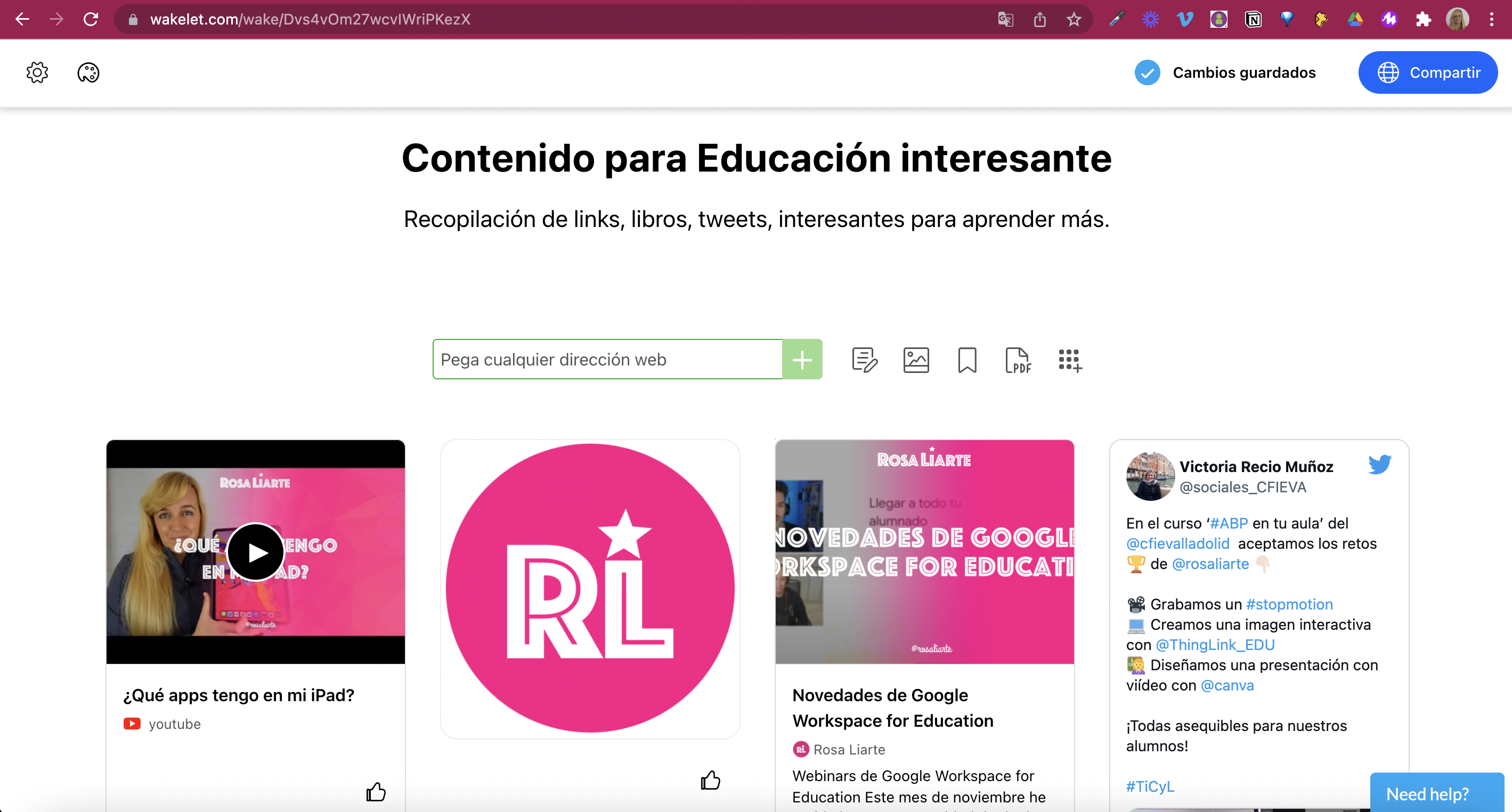Open the Wakelet collection settings gear
Screen dimensions: 1512x812
(x=37, y=72)
